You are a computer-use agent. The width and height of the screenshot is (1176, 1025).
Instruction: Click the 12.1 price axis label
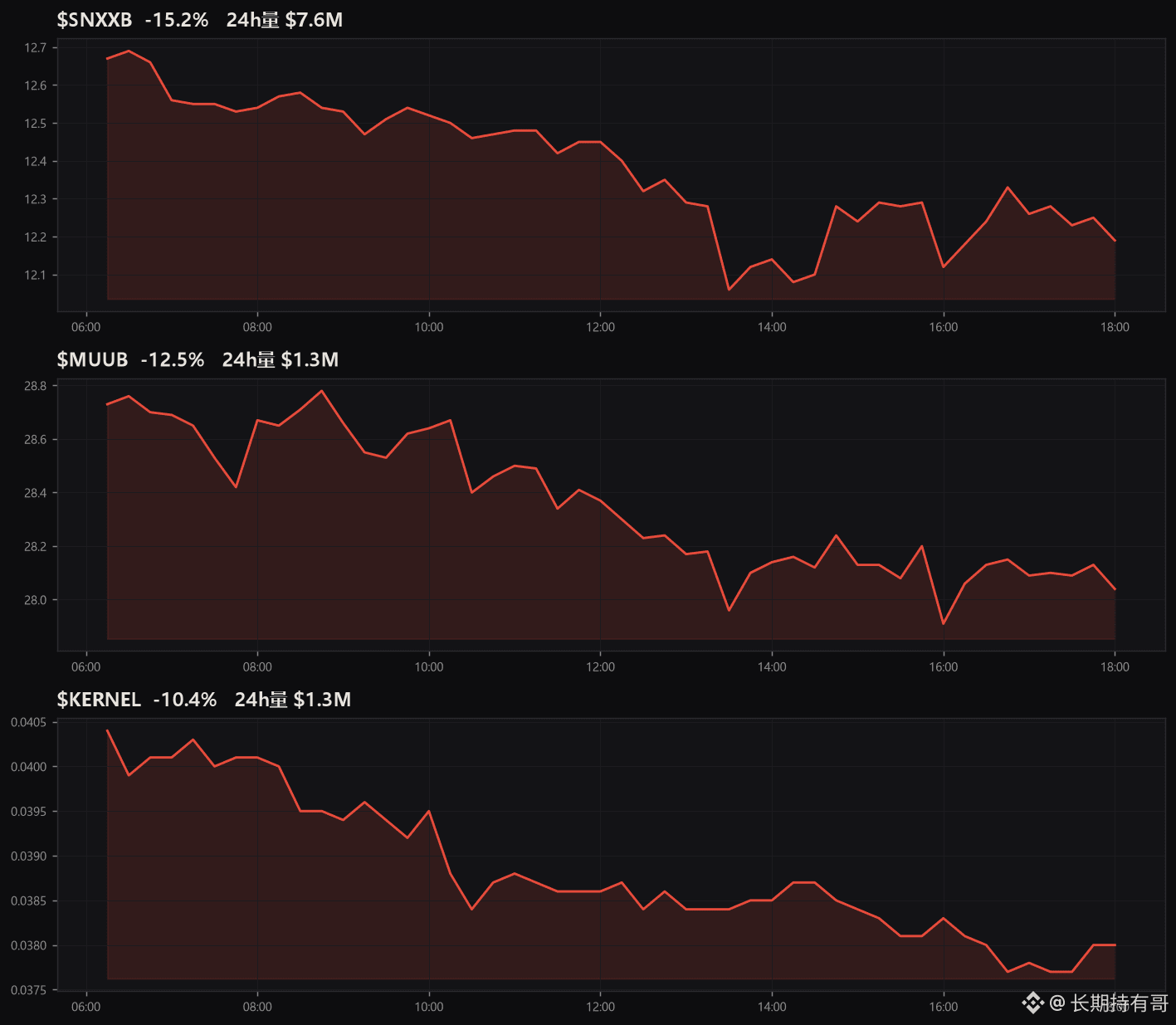click(36, 276)
